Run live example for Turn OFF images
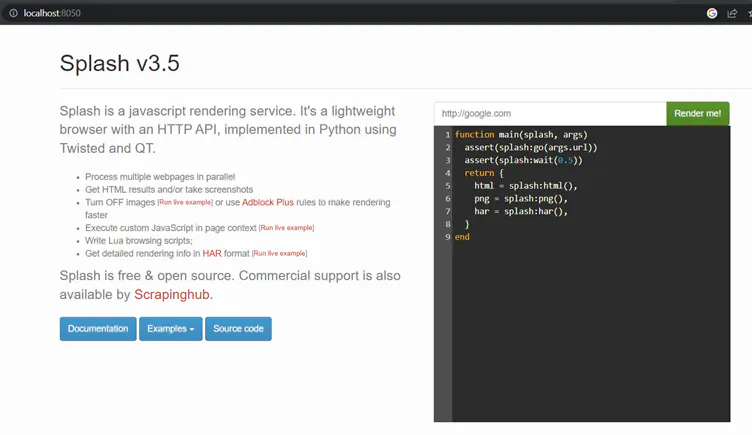Screen dimensions: 752x435 185,202
